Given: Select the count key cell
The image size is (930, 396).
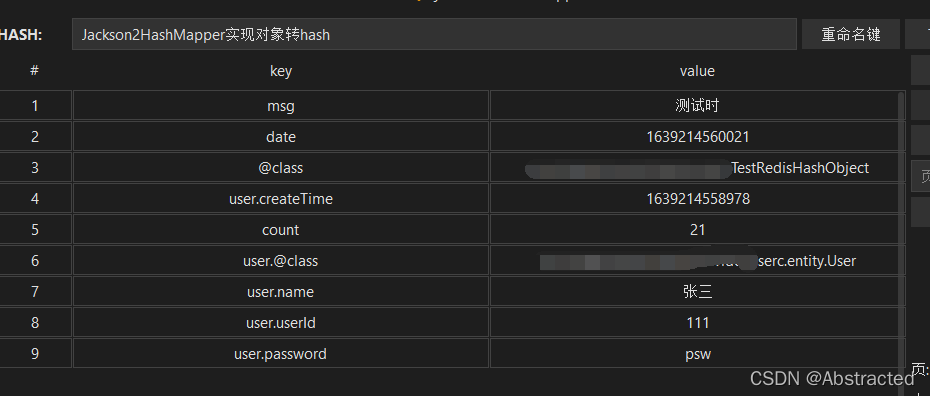Looking at the screenshot, I should pyautogui.click(x=281, y=229).
